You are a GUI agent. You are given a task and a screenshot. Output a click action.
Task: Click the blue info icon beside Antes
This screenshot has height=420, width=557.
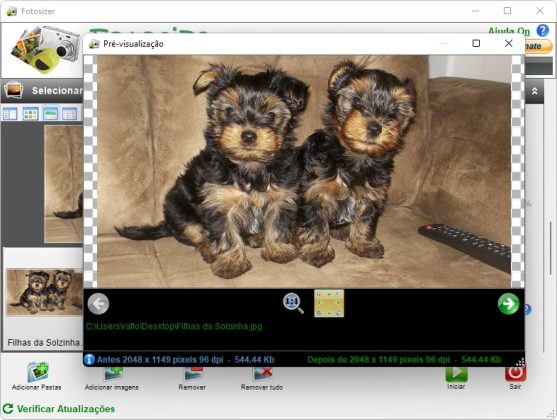[x=89, y=359]
